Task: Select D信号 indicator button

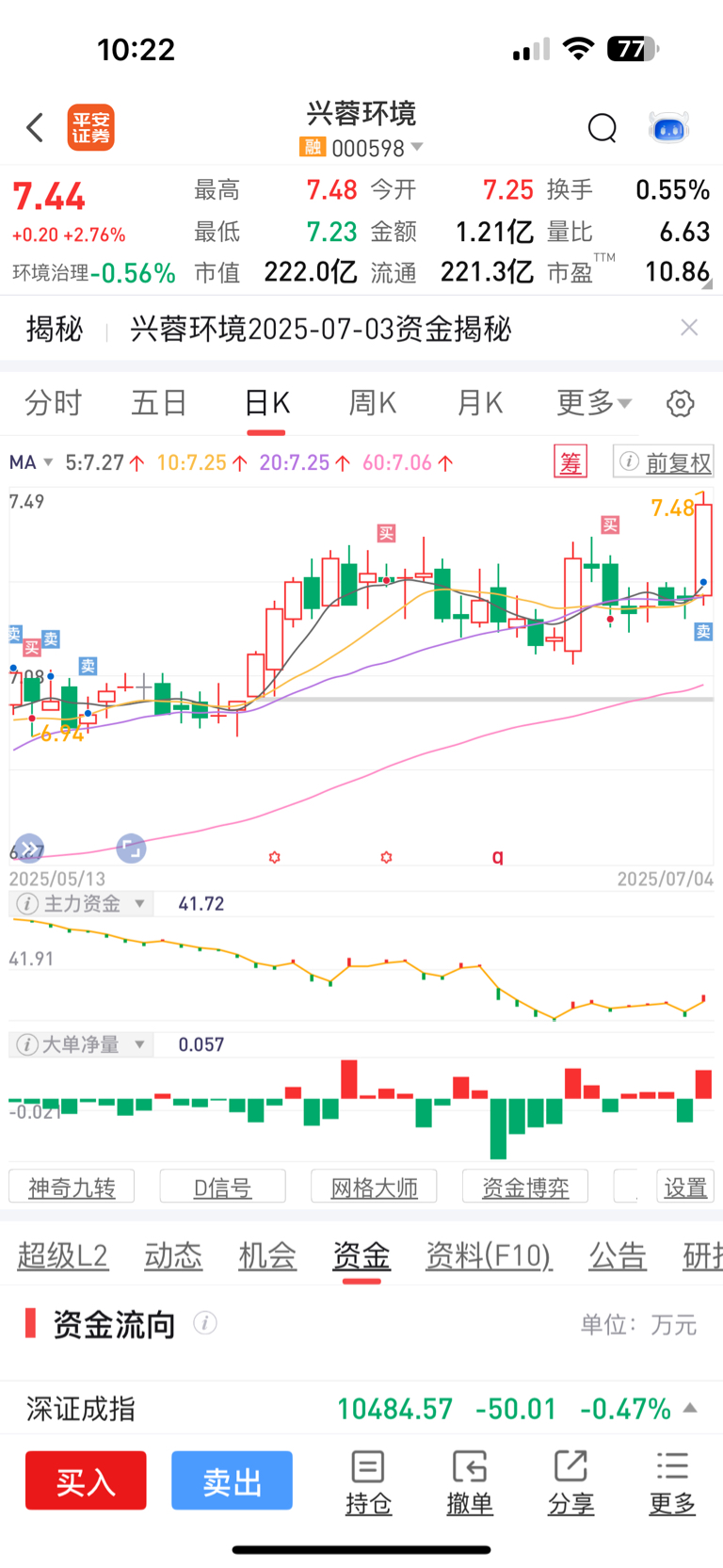Action: 223,1187
